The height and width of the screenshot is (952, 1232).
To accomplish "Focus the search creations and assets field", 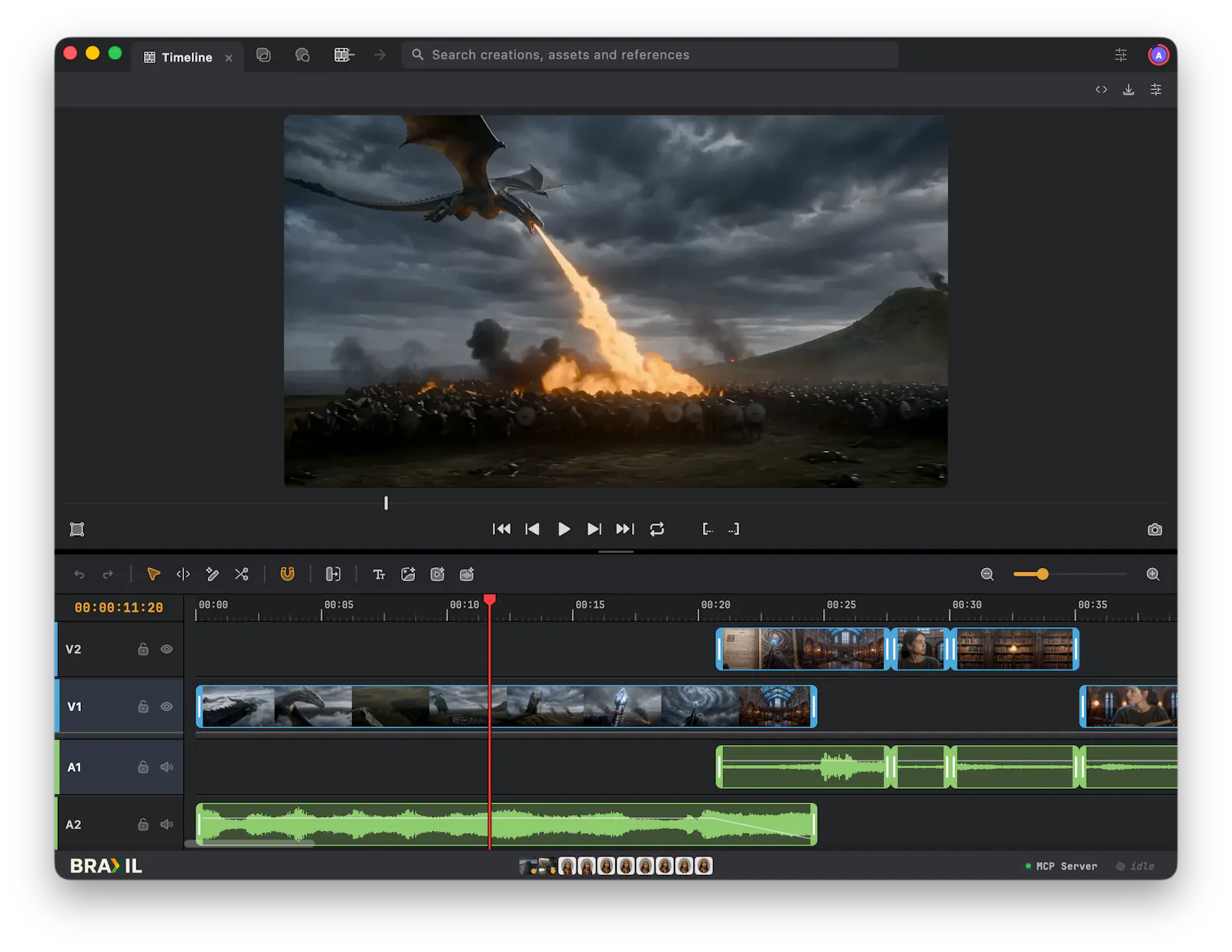I will (x=650, y=55).
